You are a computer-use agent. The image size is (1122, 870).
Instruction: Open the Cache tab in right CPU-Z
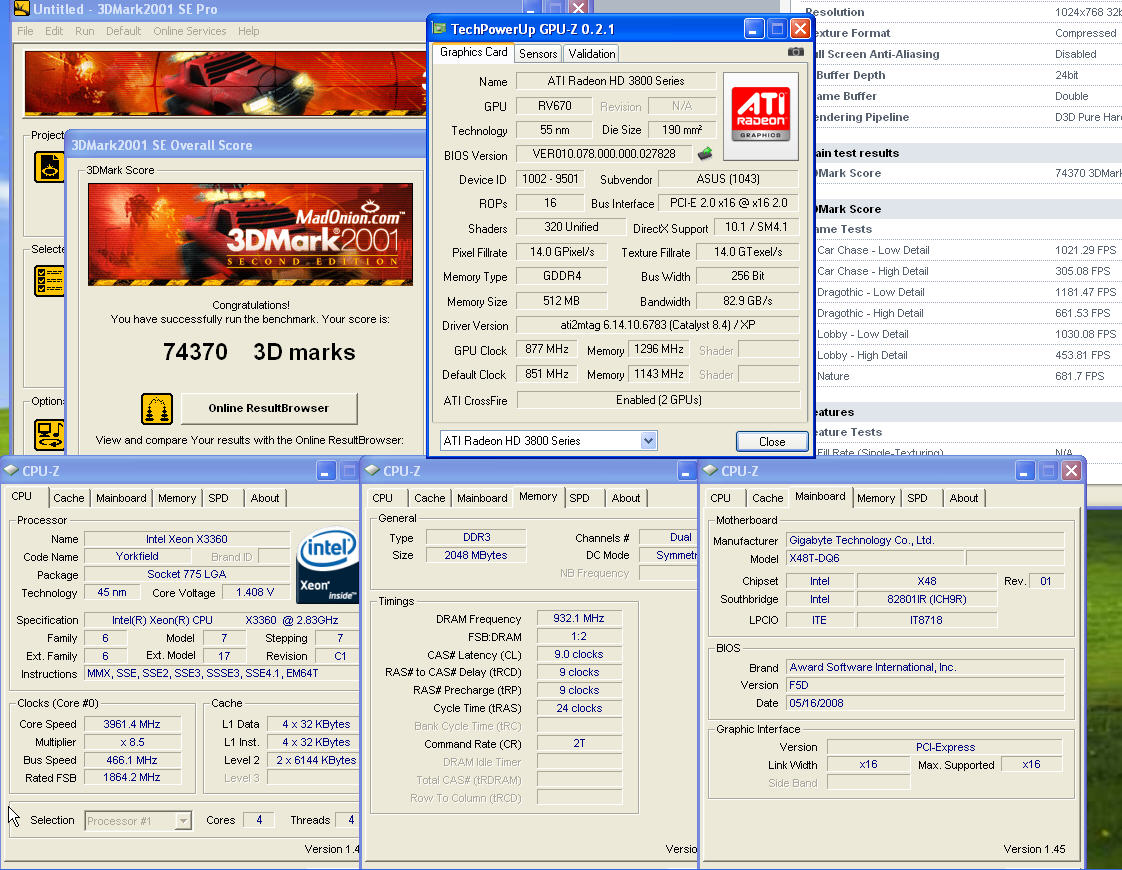pos(768,498)
